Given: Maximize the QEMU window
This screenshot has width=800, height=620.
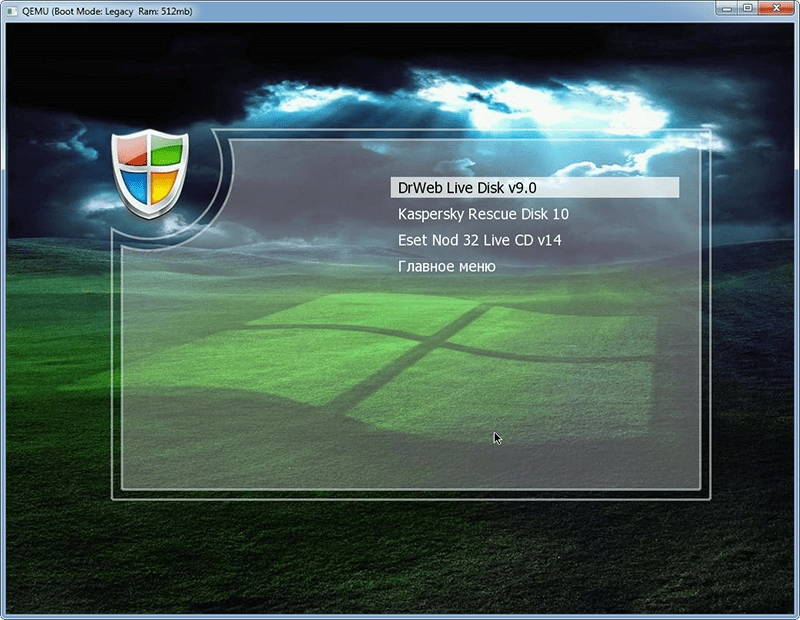Looking at the screenshot, I should [747, 8].
